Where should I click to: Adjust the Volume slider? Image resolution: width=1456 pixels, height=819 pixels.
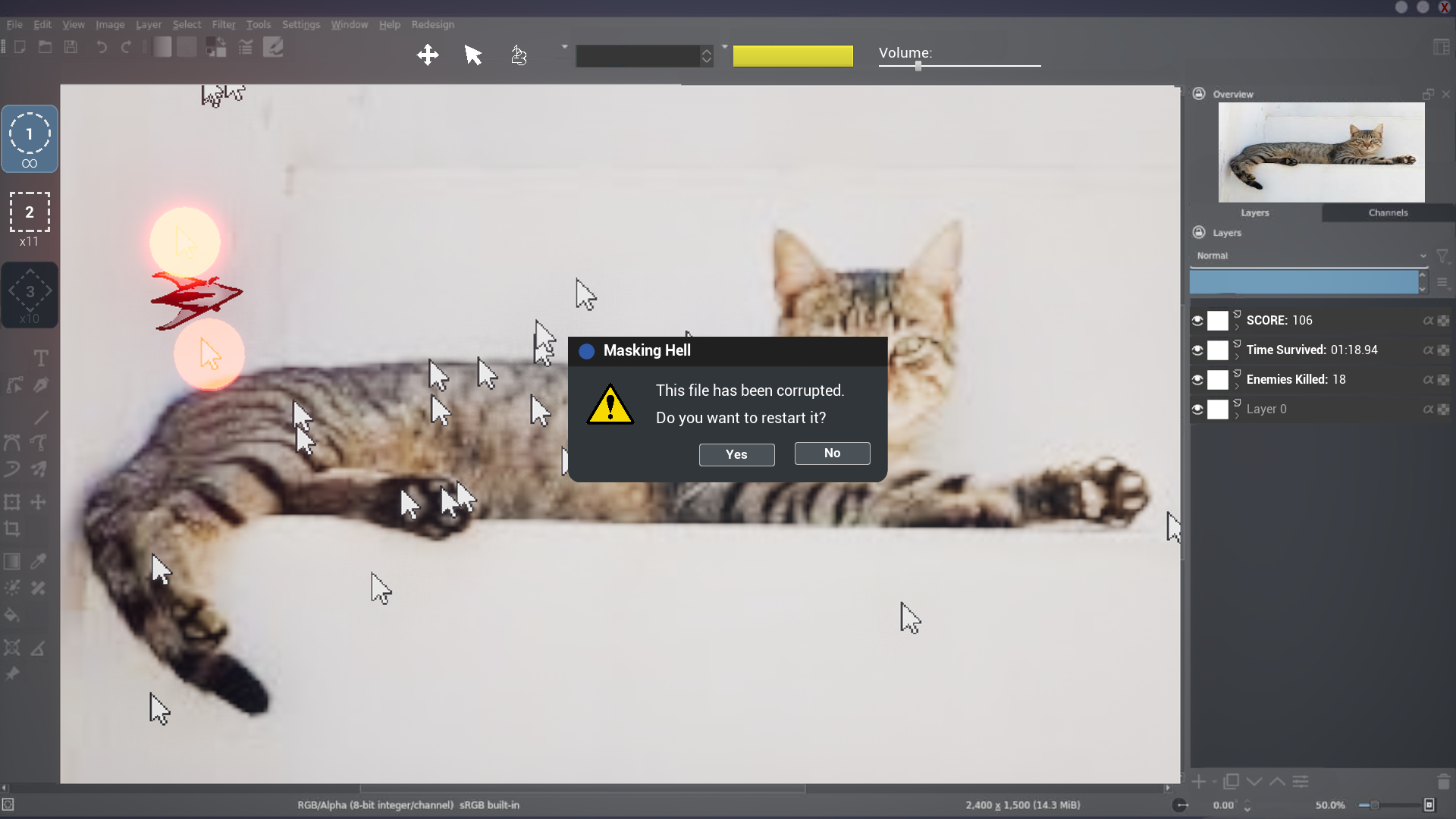pos(918,66)
